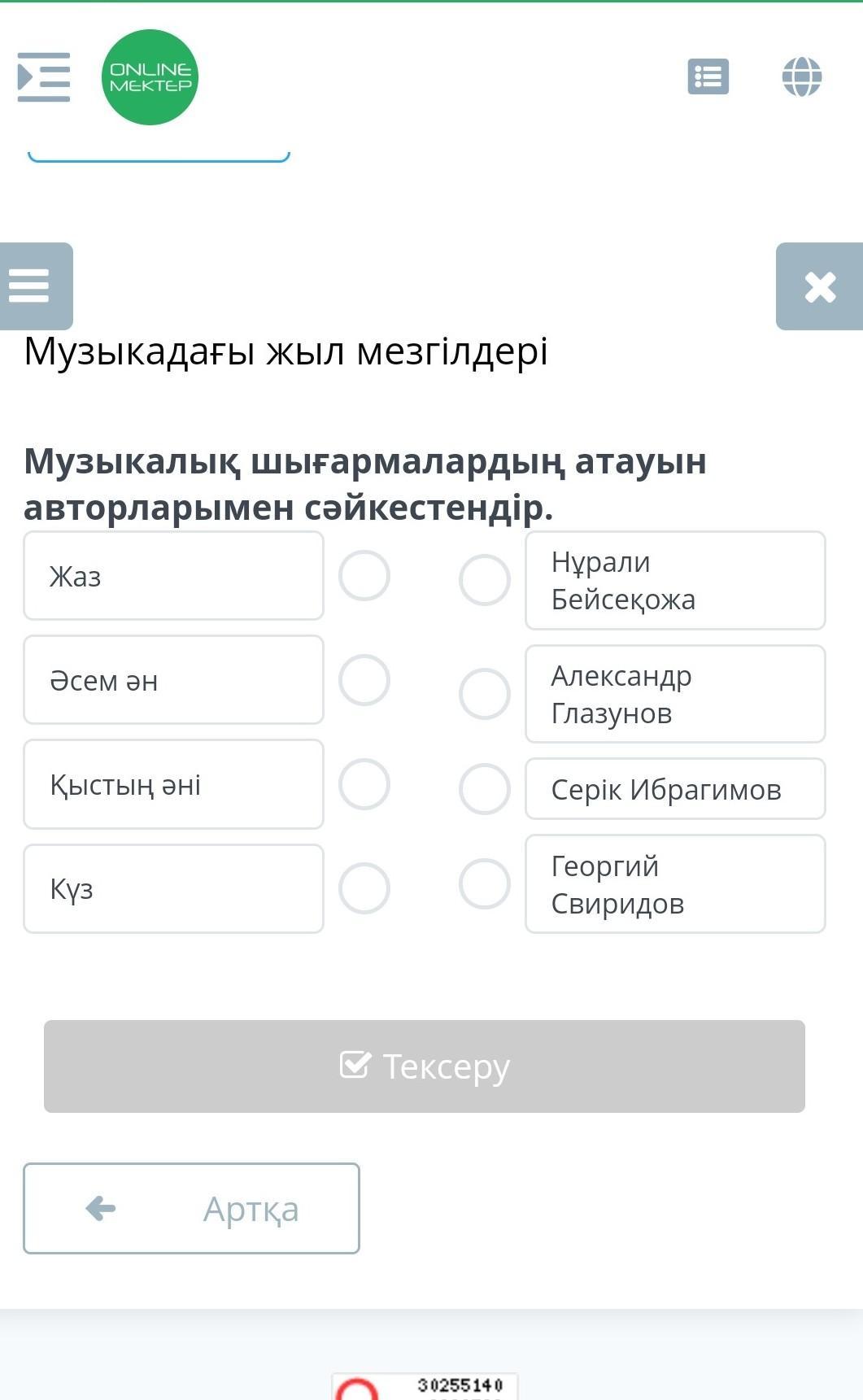The width and height of the screenshot is (863, 1400).
Task: Click the Қыстың әні answer card
Action: tap(173, 784)
